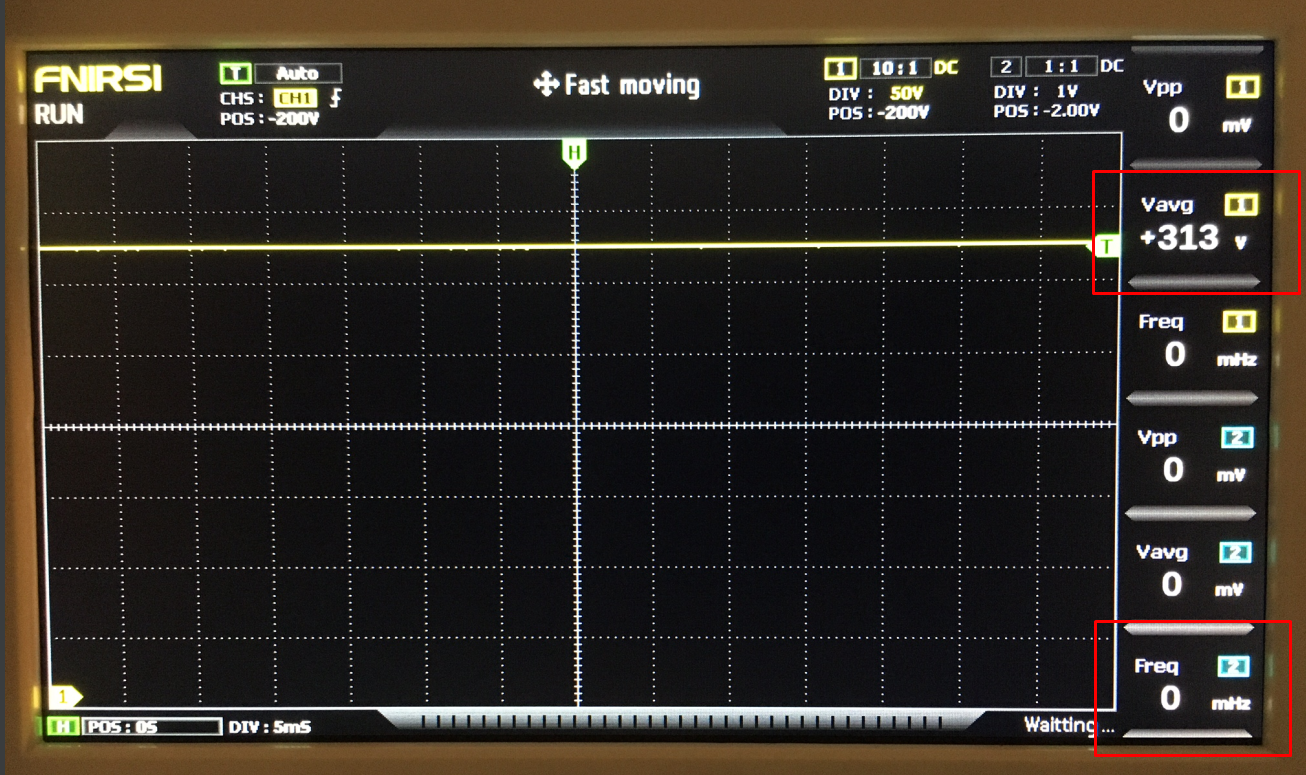Open the channel 1 Freq measurement
Viewport: 1306px width, 775px height.
pyautogui.click(x=1193, y=342)
